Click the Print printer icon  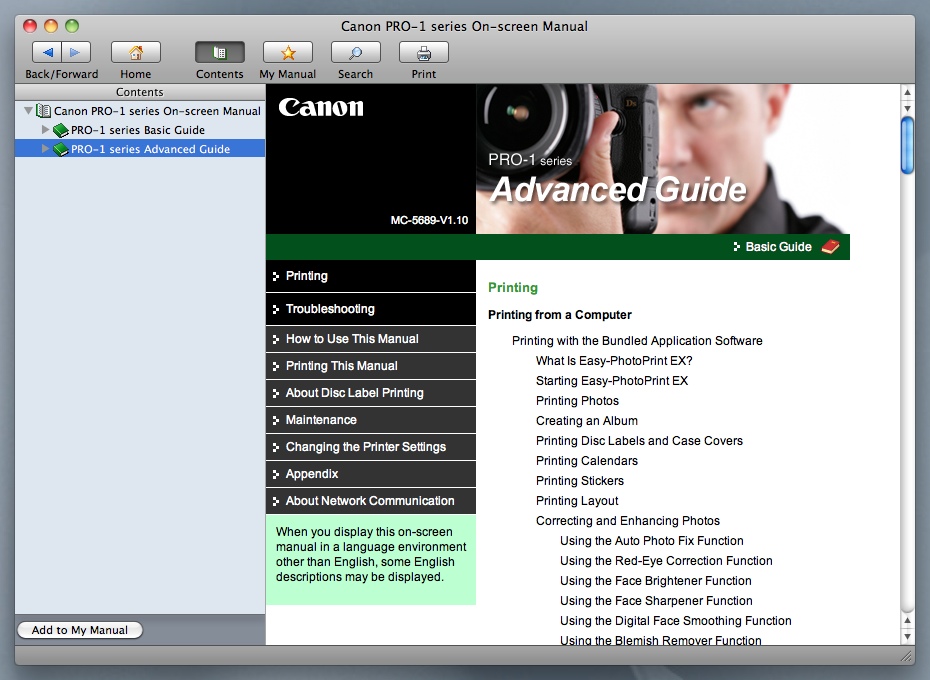423,52
